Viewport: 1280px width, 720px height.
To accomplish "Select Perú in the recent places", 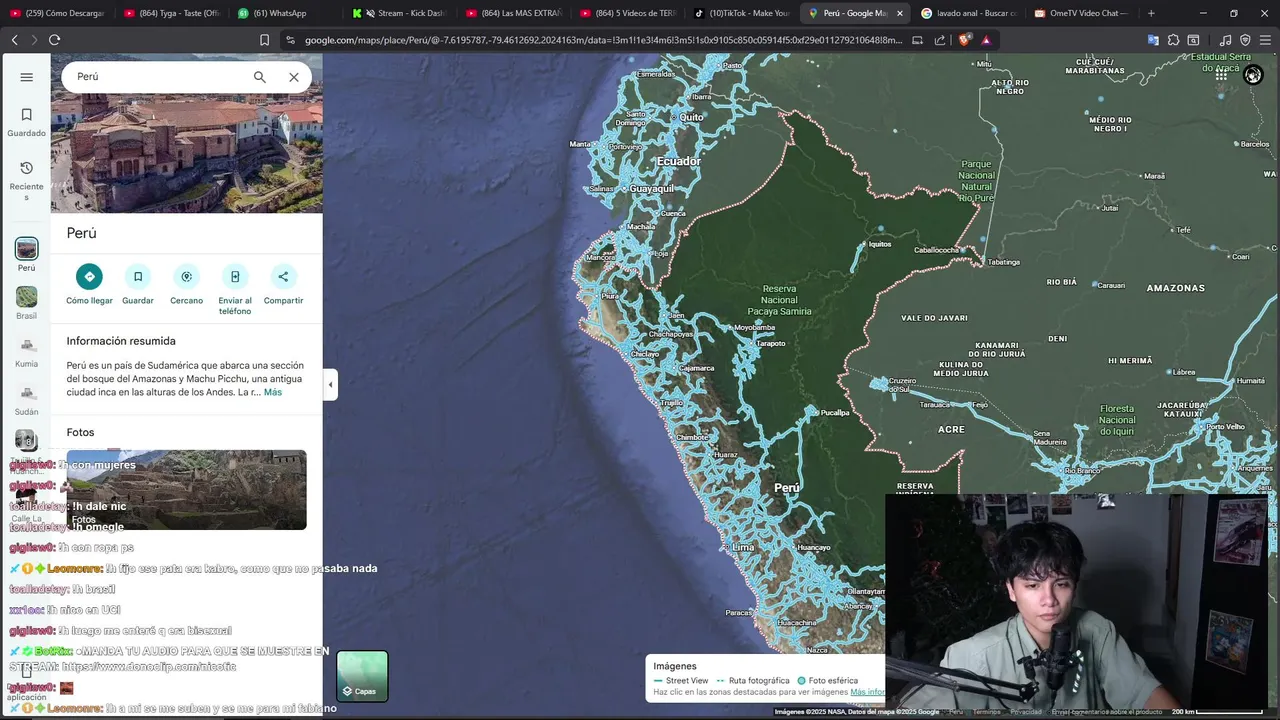I will point(27,255).
